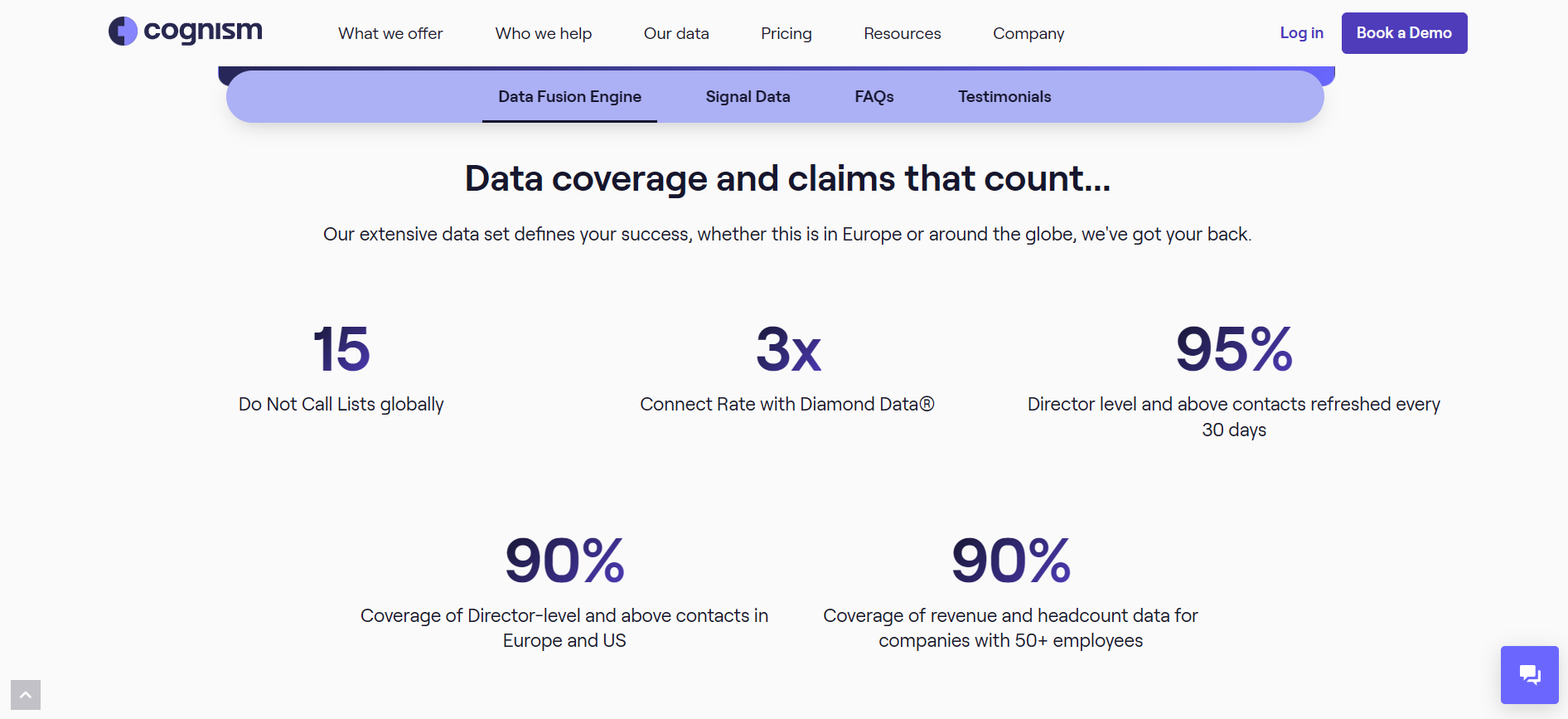Click the back-to-top arrow icon
This screenshot has height=719, width=1568.
tap(26, 695)
